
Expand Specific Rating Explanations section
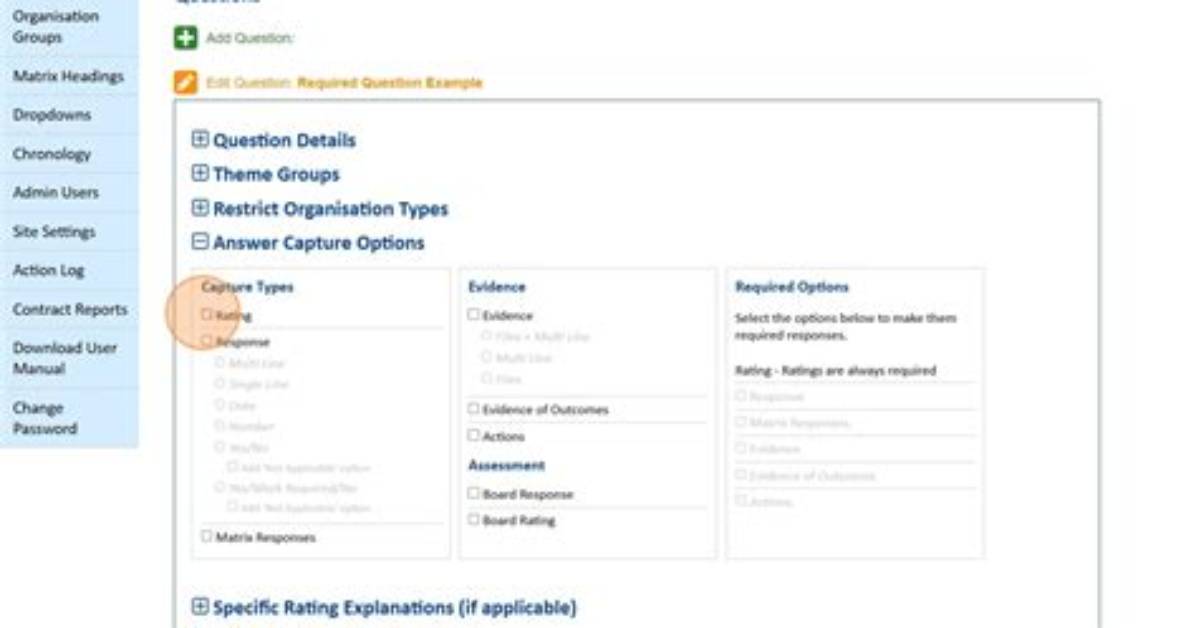200,607
